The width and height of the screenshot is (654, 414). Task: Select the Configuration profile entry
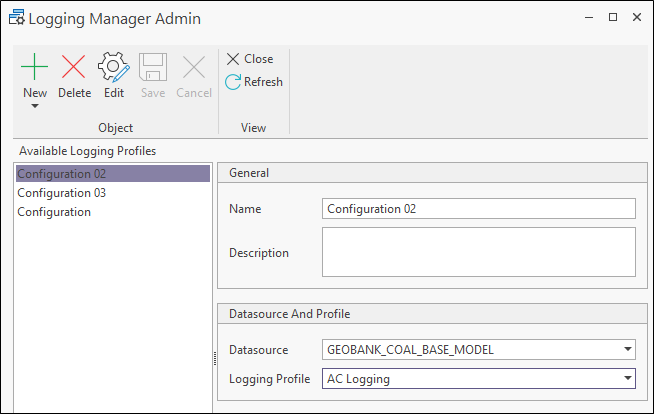tap(54, 212)
